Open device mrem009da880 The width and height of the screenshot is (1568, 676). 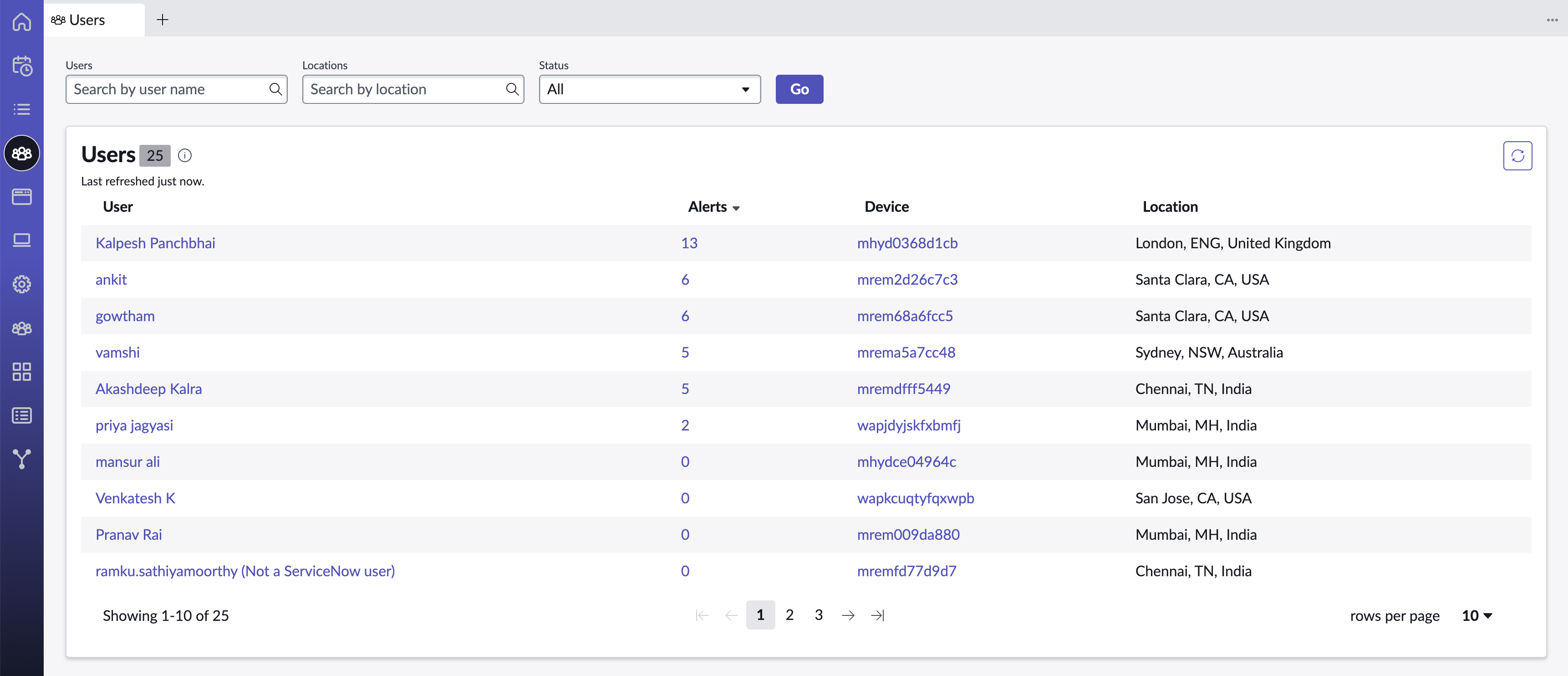point(908,535)
